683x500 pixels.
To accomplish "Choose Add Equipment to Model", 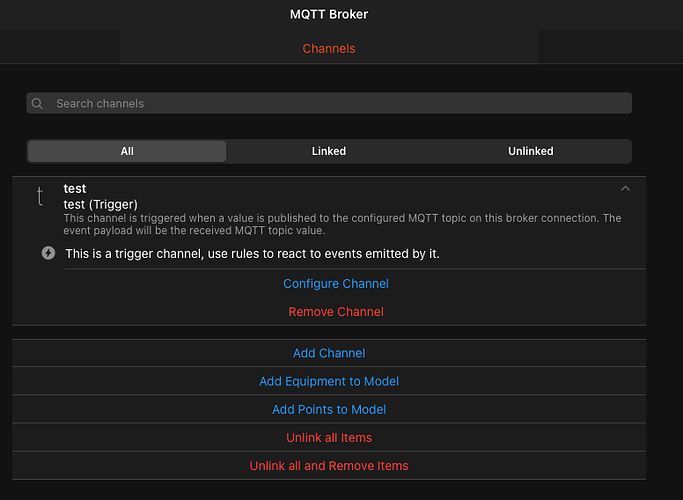I will [329, 381].
